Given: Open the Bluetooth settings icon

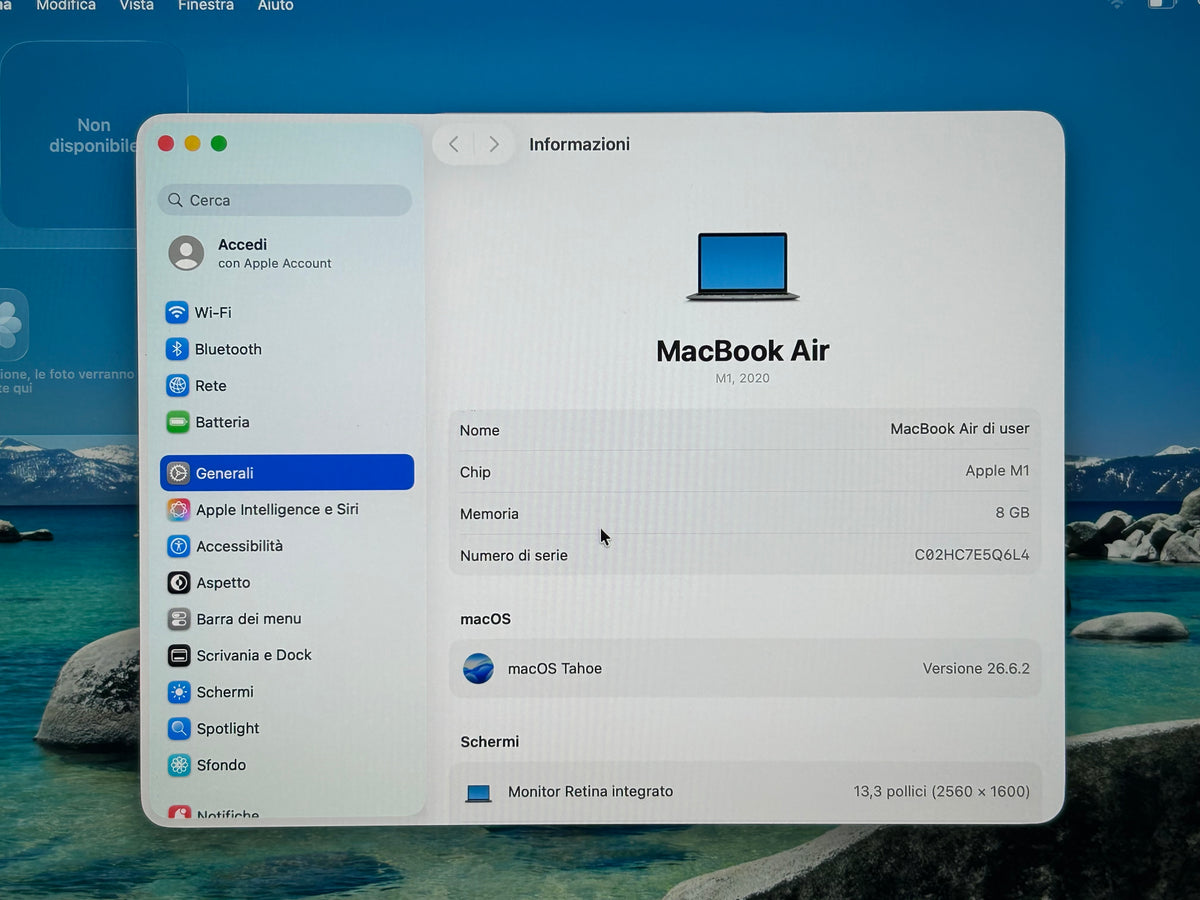Looking at the screenshot, I should click(x=177, y=349).
